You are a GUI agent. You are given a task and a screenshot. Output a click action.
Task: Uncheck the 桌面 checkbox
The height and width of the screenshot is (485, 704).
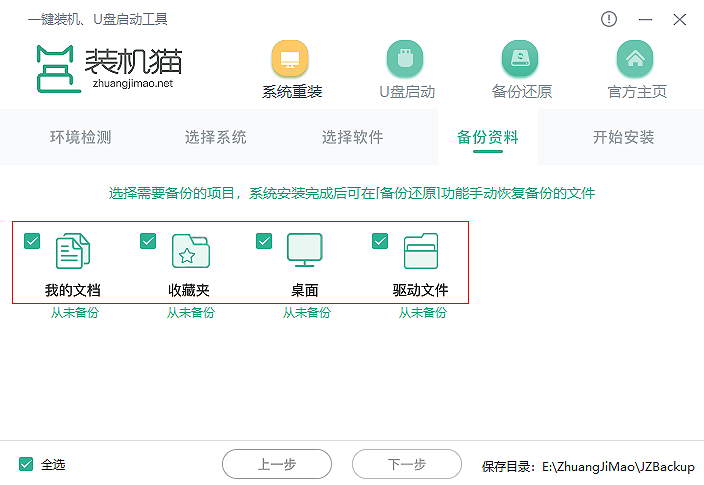click(x=264, y=241)
